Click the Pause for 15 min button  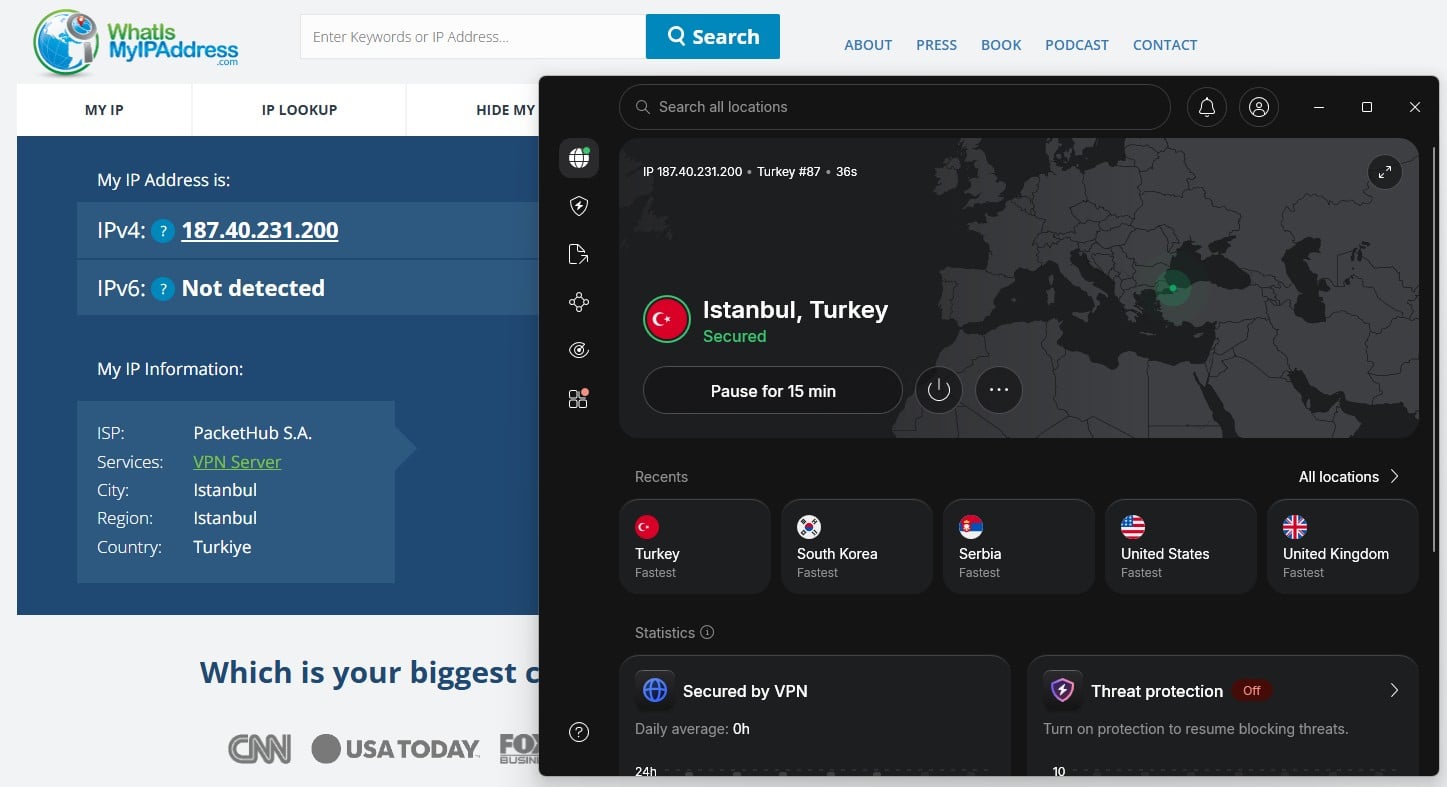click(773, 390)
